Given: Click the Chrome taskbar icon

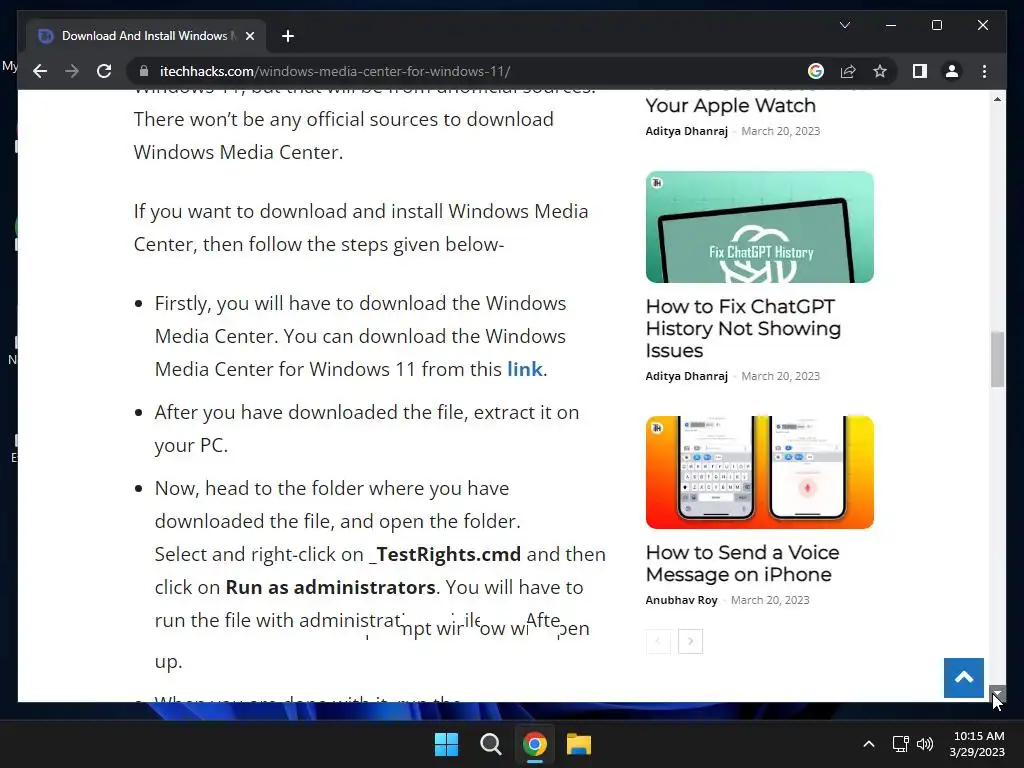Looking at the screenshot, I should pos(535,744).
